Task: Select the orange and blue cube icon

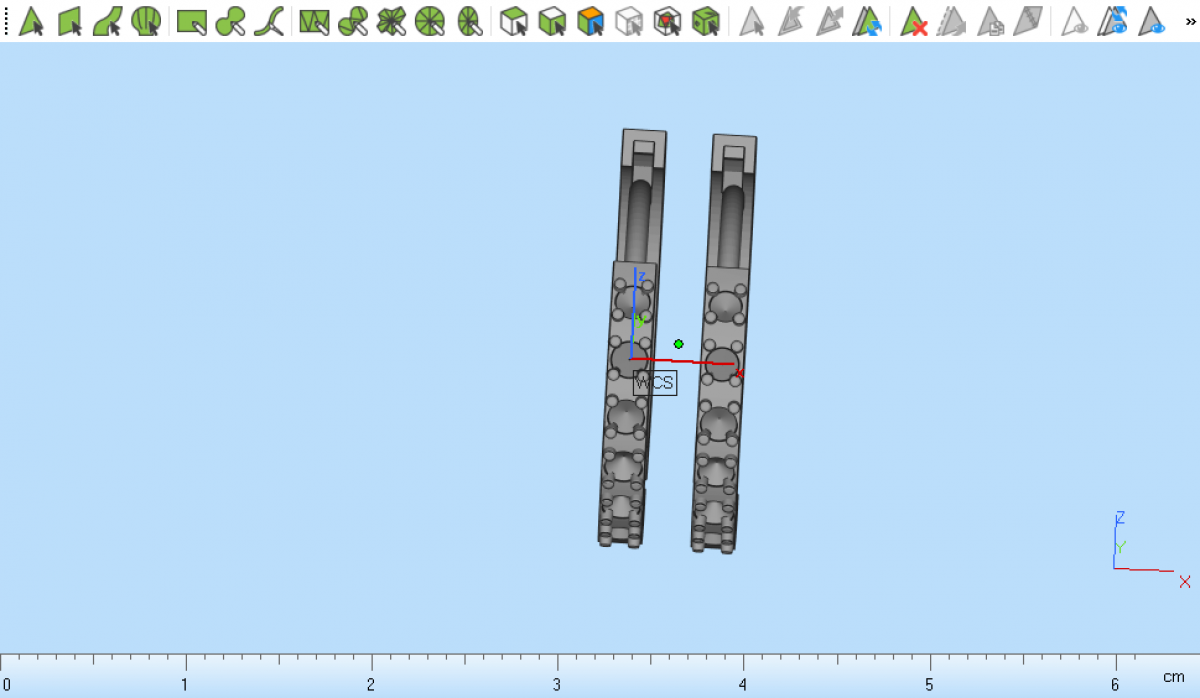Action: click(591, 21)
